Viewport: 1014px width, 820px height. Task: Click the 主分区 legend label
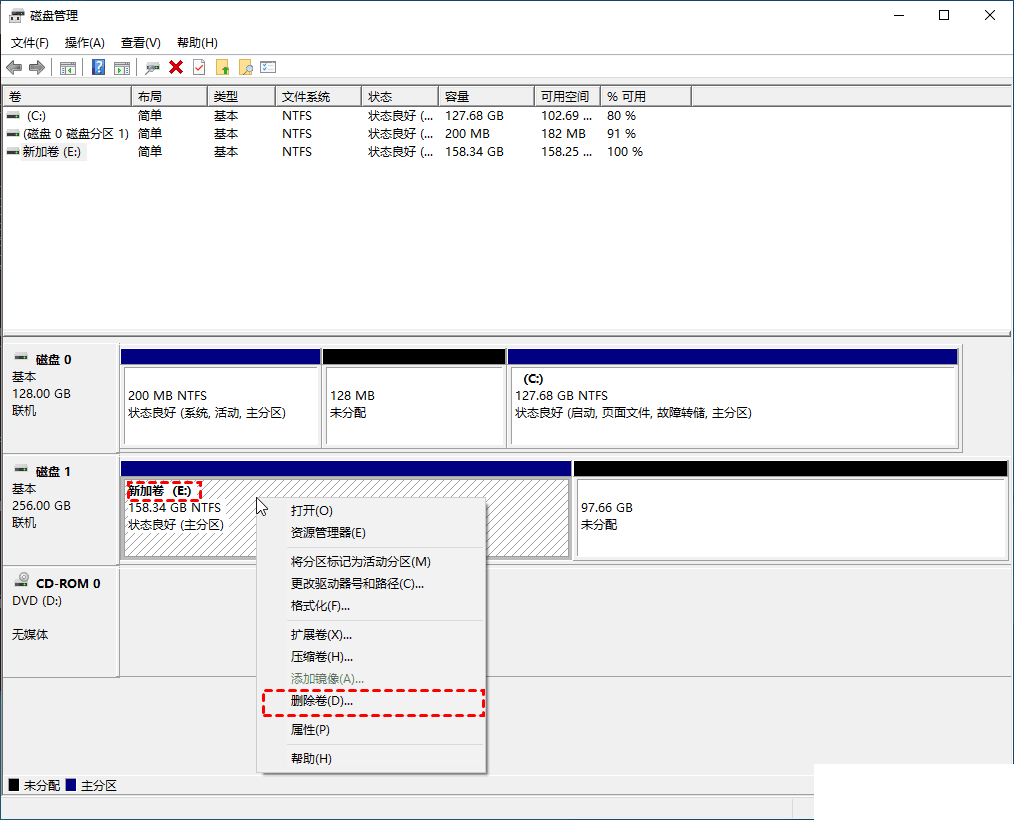pyautogui.click(x=99, y=786)
